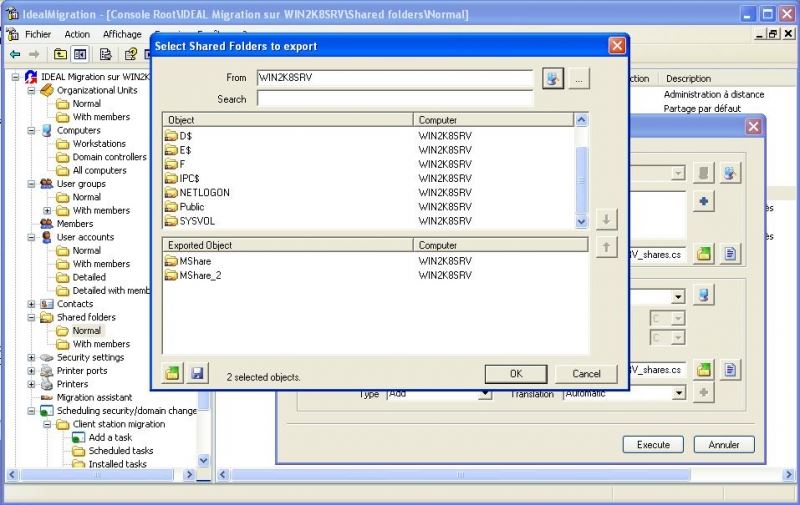Click the ellipsis button beside the From field
Viewport: 800px width, 505px height.
coord(580,78)
